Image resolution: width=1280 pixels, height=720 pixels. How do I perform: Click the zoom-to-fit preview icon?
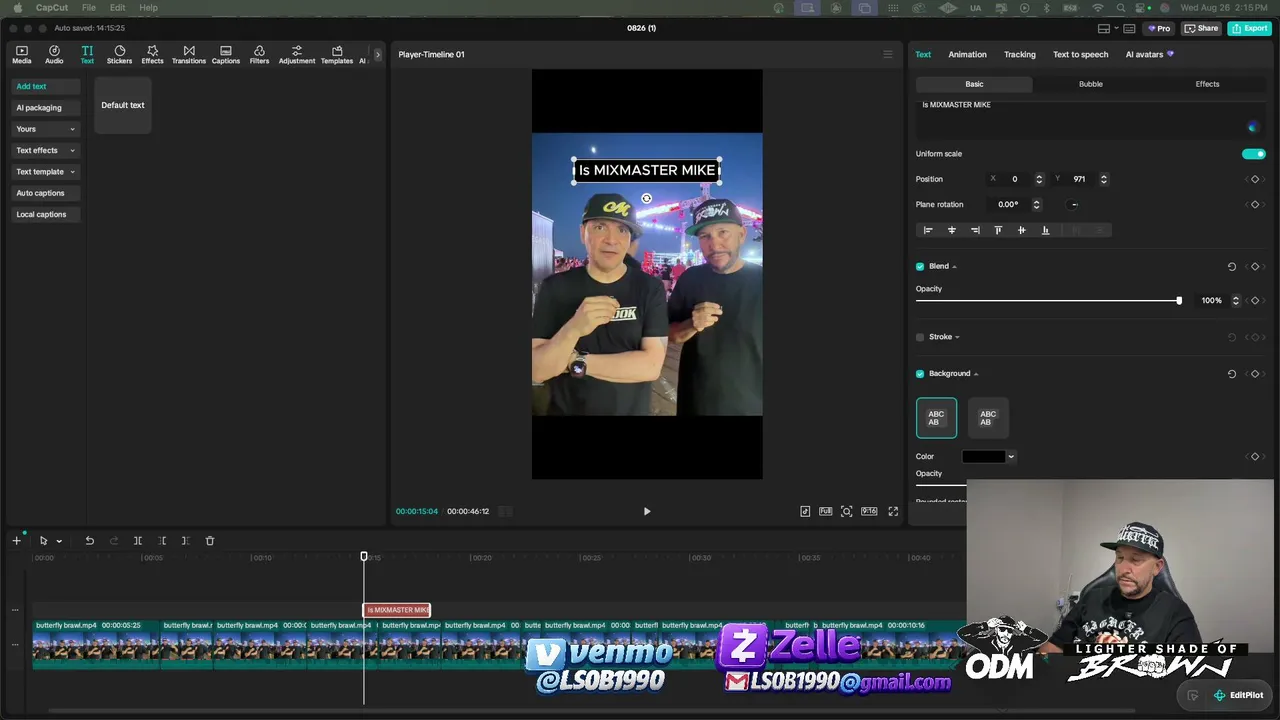pyautogui.click(x=847, y=511)
